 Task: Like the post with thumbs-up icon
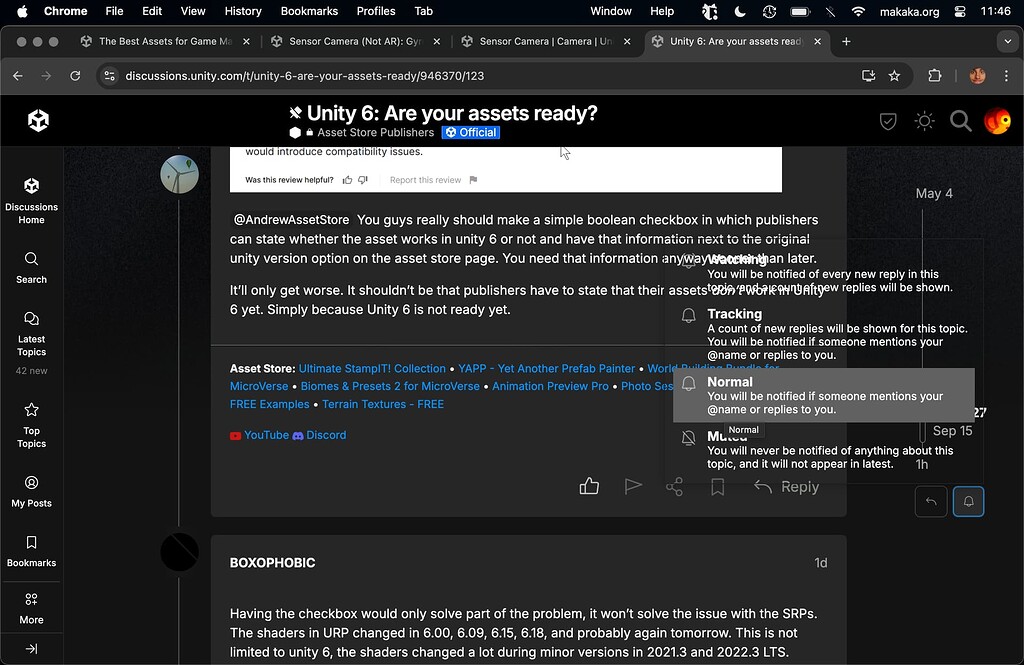tap(589, 486)
